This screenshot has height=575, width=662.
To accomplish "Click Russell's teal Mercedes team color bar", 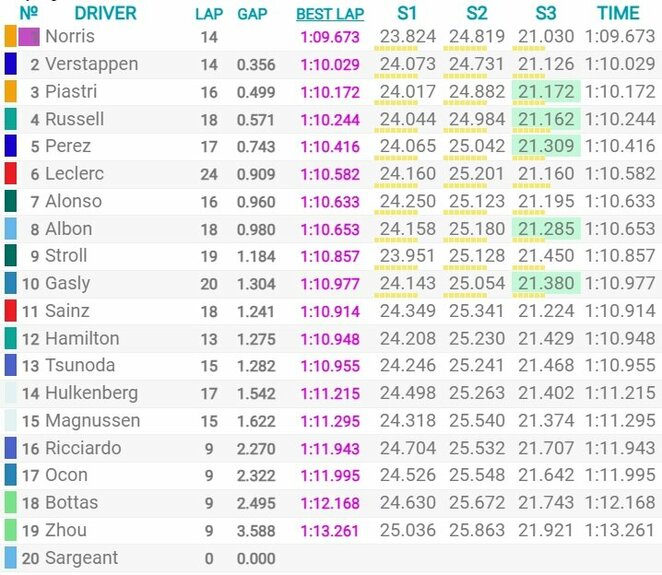I will [x=11, y=119].
